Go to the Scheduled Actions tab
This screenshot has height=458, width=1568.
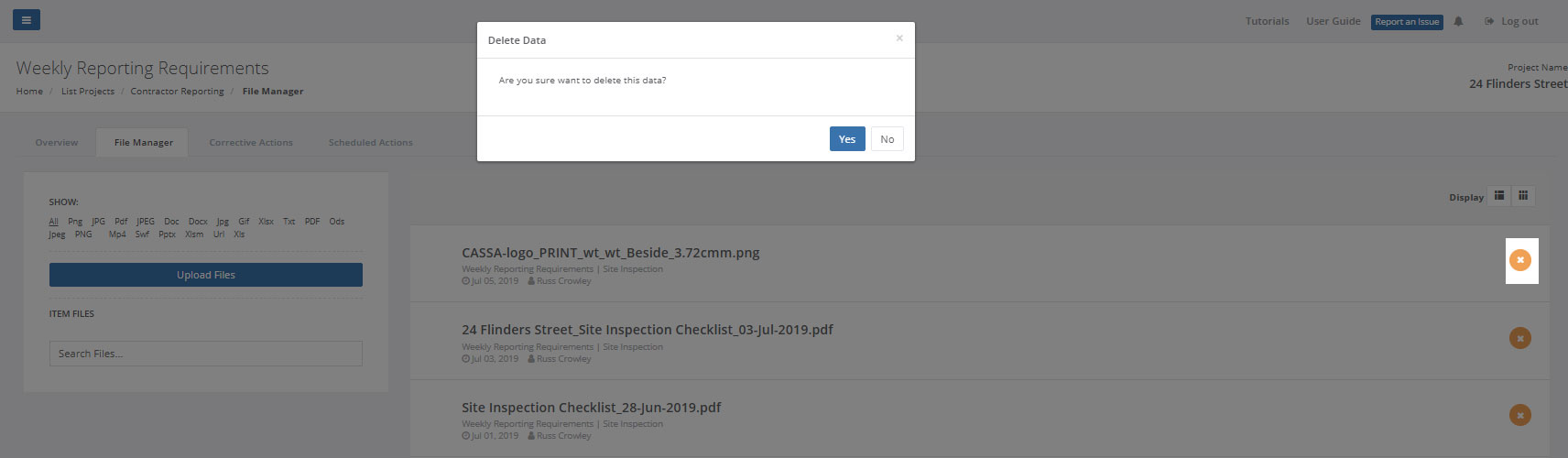tap(371, 143)
